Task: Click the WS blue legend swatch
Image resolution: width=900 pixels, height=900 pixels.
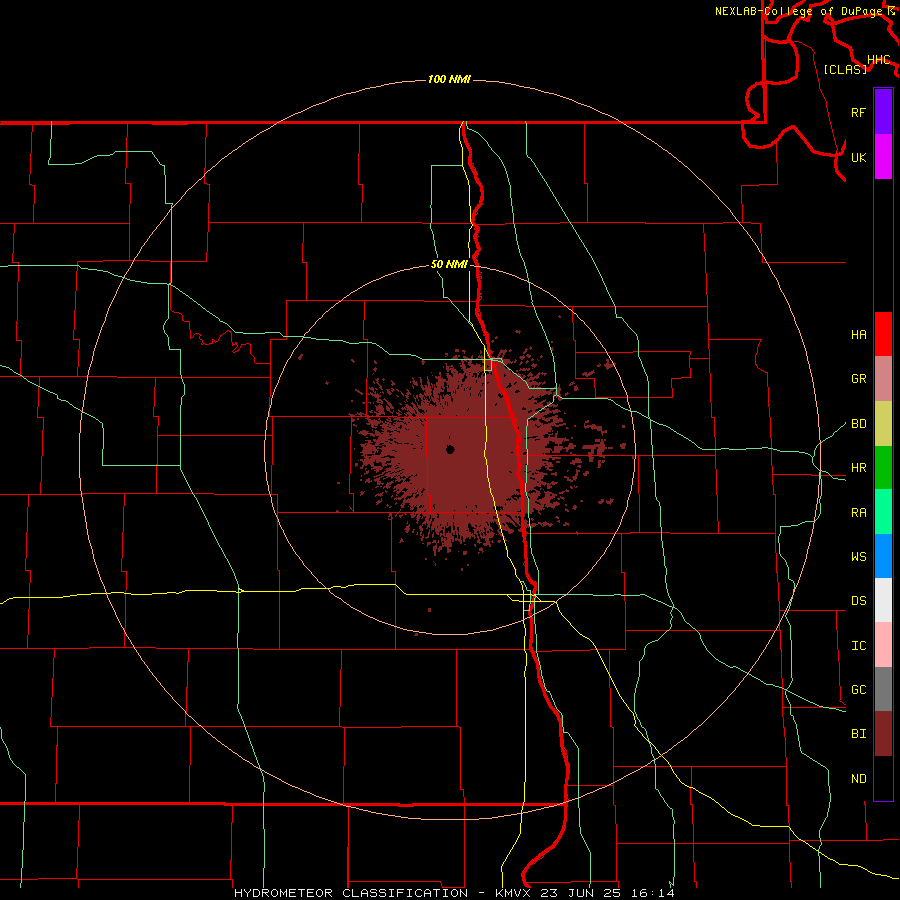Action: (x=883, y=556)
